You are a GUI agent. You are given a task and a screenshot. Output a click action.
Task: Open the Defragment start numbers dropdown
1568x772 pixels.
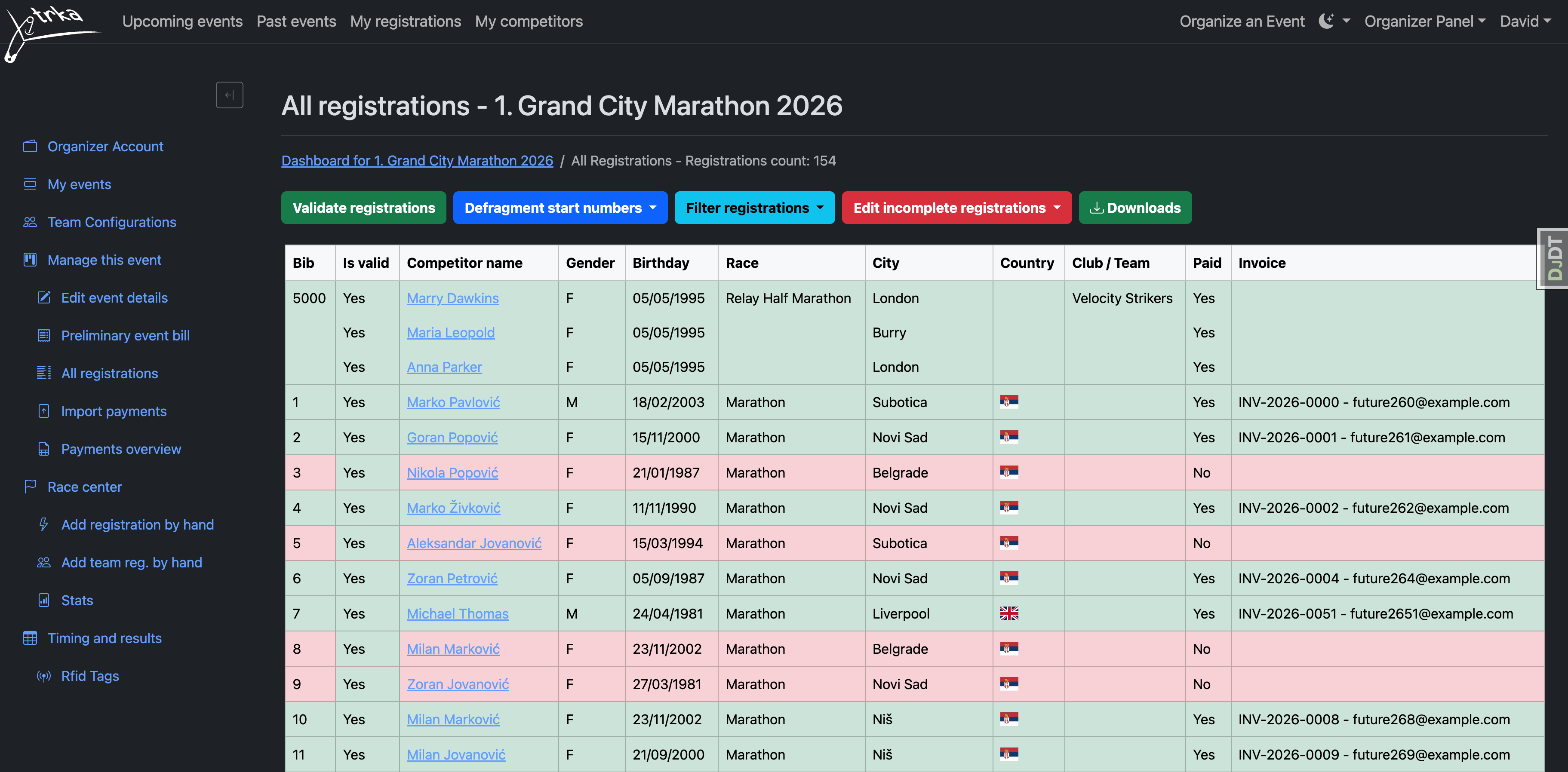pyautogui.click(x=560, y=208)
